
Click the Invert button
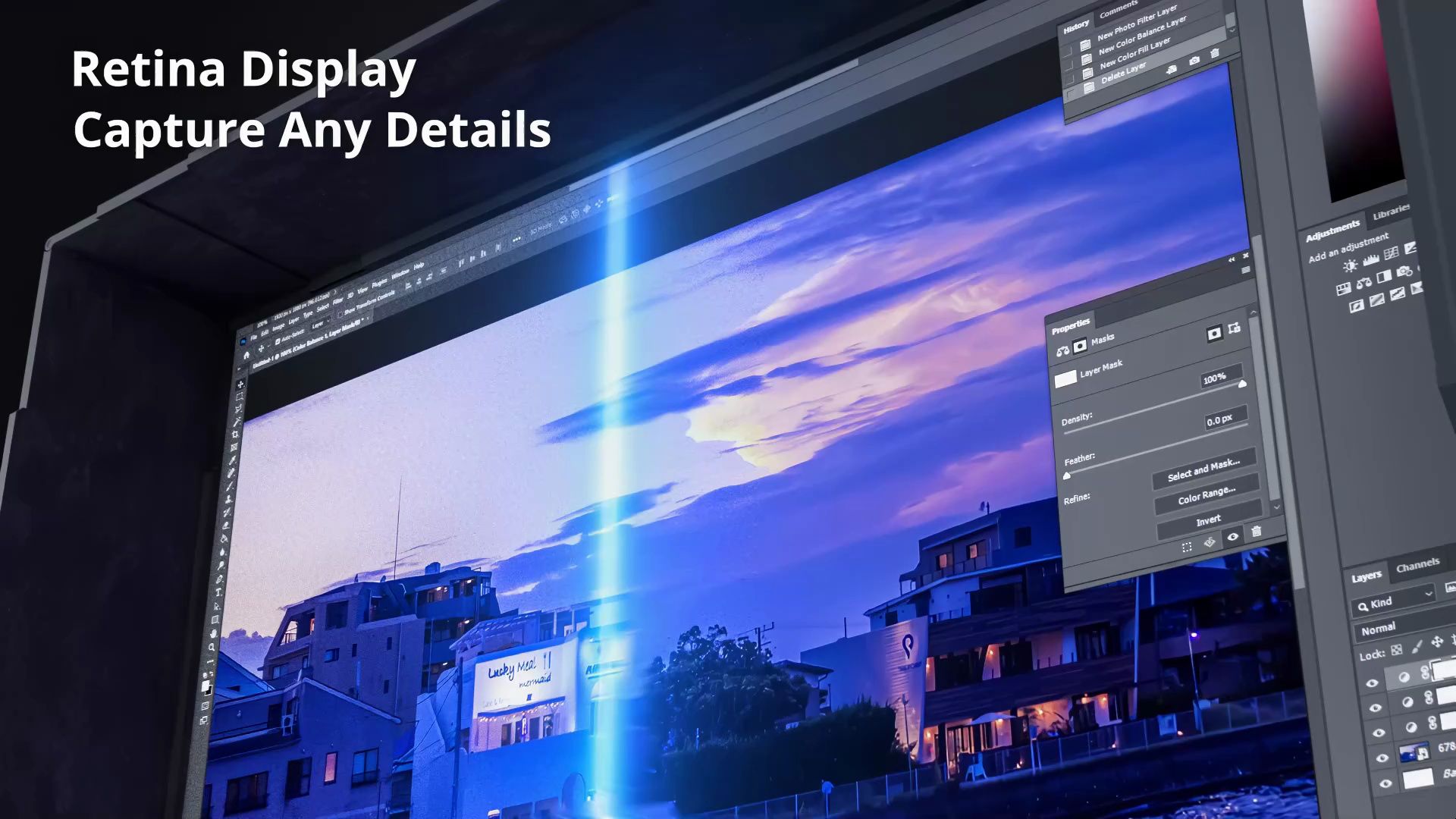[x=1208, y=520]
